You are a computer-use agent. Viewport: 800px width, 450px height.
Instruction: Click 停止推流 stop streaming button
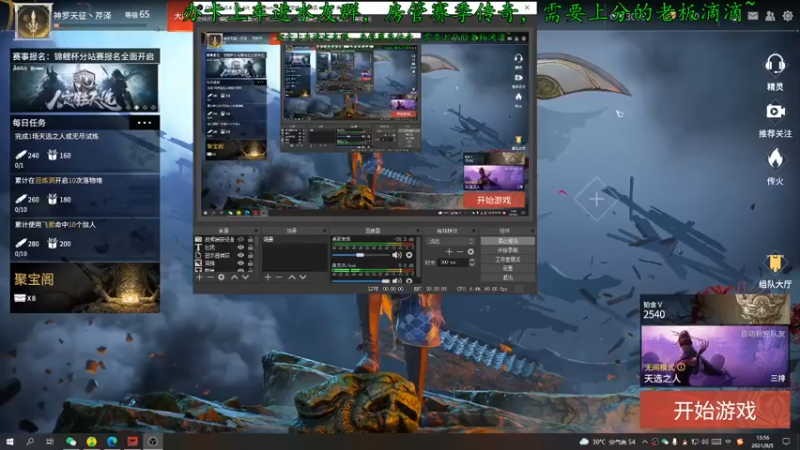pyautogui.click(x=507, y=241)
